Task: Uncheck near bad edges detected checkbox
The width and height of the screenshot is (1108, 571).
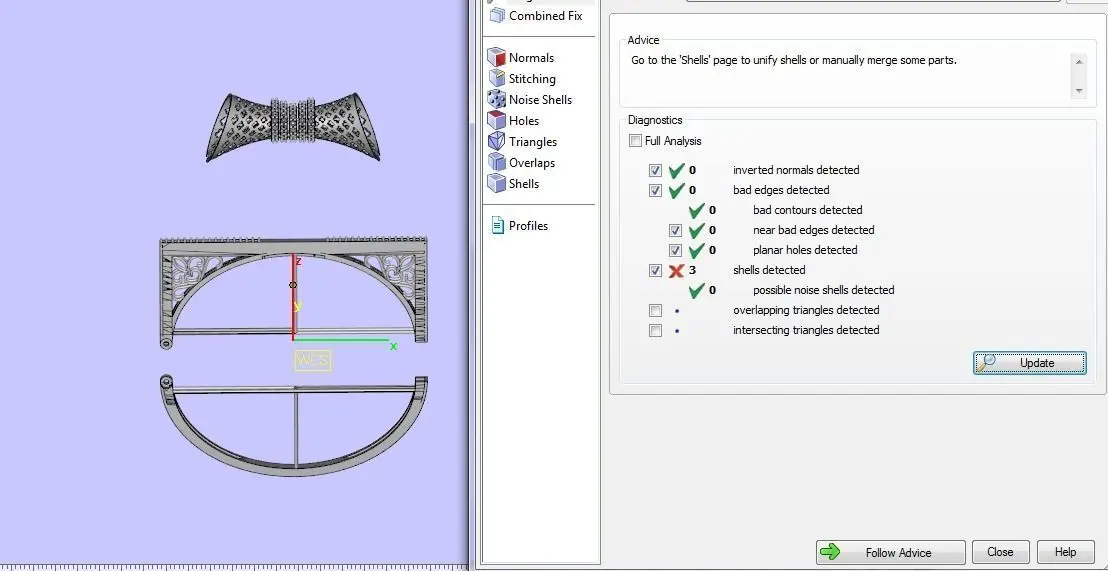Action: click(x=675, y=230)
